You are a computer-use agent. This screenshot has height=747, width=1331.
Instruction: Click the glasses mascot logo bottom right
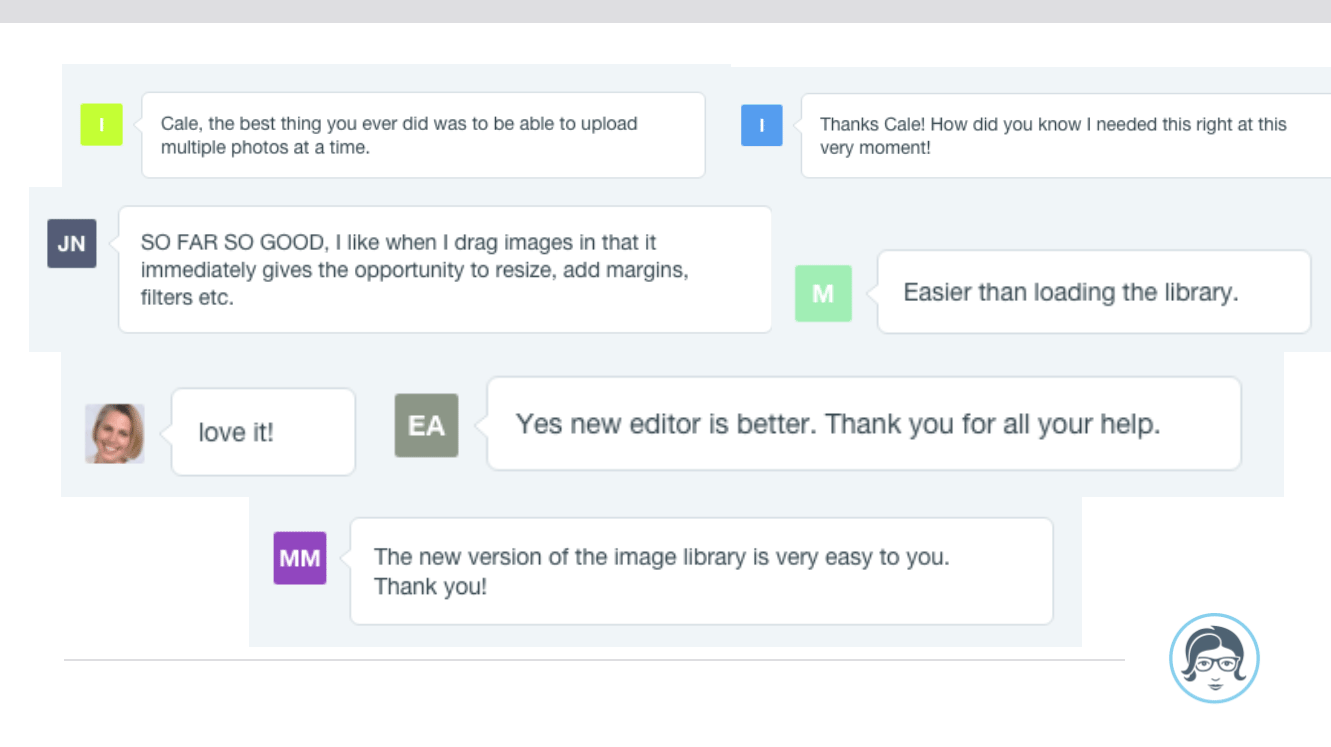pyautogui.click(x=1214, y=658)
